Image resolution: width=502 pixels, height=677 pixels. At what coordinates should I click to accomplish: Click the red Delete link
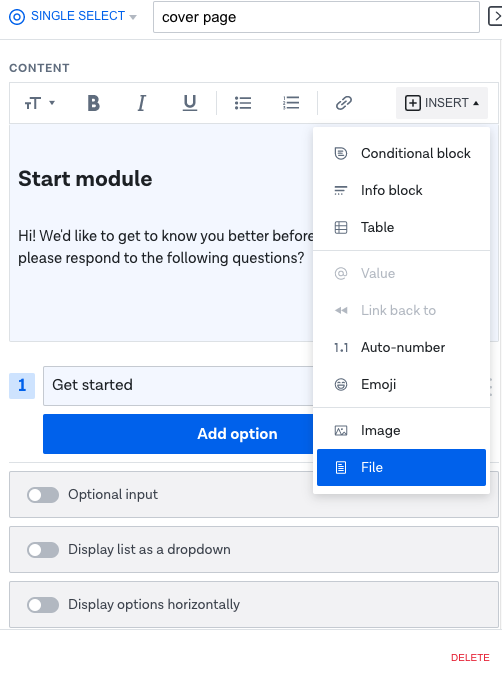point(470,658)
